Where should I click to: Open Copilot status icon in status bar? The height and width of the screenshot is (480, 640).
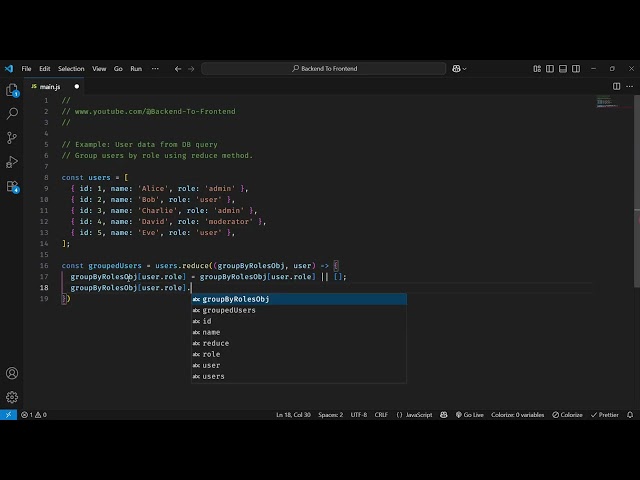pyautogui.click(x=444, y=415)
